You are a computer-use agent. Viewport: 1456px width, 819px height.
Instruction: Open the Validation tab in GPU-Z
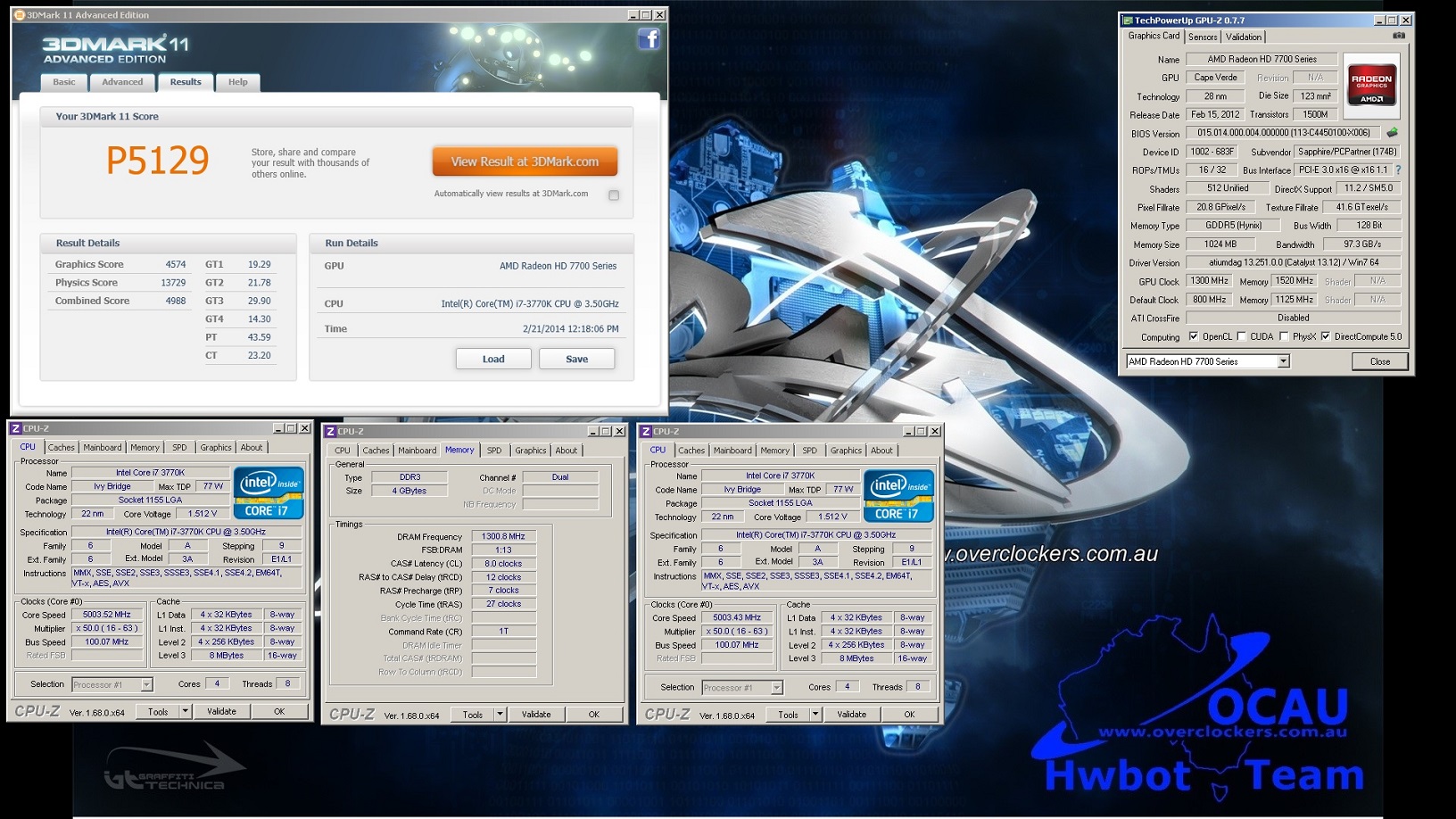tap(1244, 37)
